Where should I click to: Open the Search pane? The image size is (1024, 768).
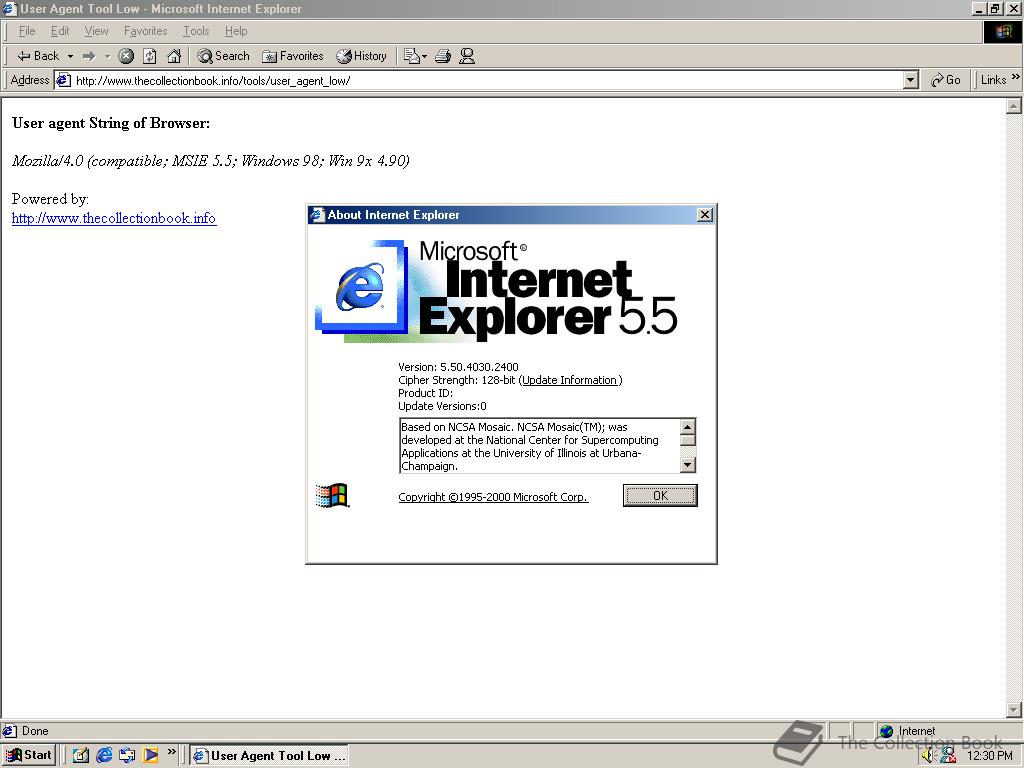pos(223,56)
